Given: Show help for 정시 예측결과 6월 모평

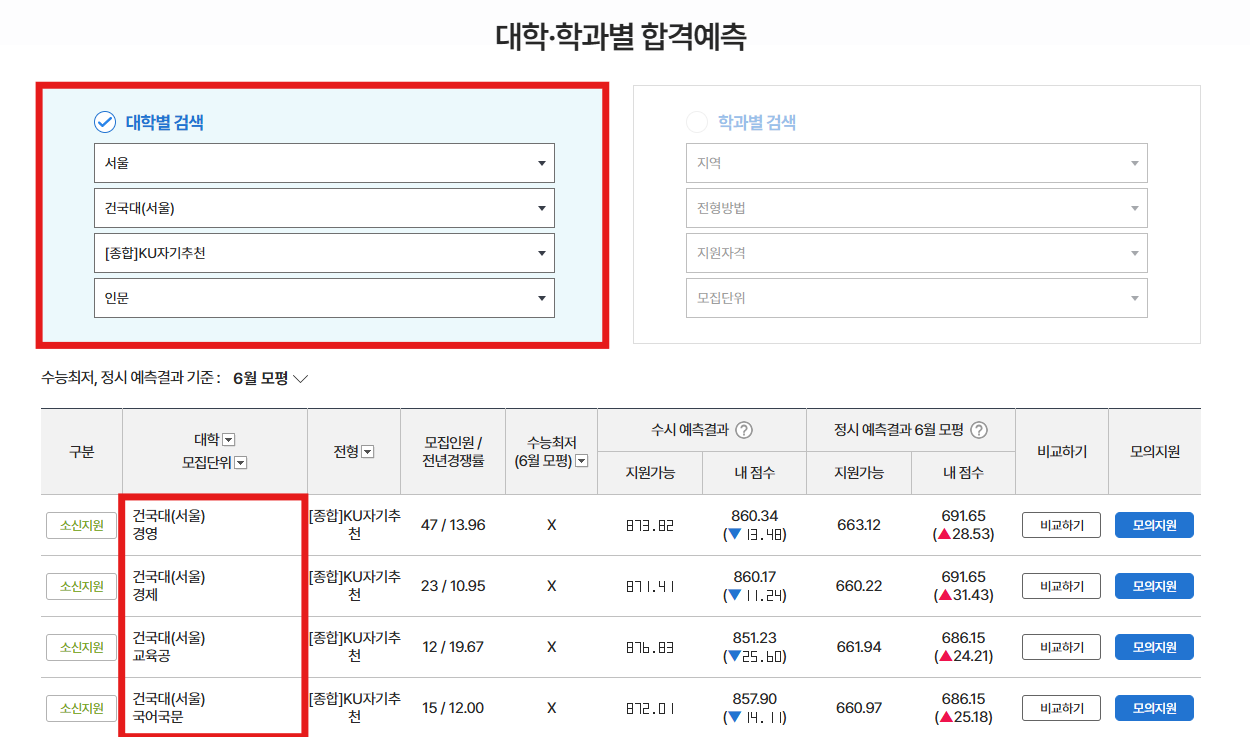Looking at the screenshot, I should (x=979, y=430).
